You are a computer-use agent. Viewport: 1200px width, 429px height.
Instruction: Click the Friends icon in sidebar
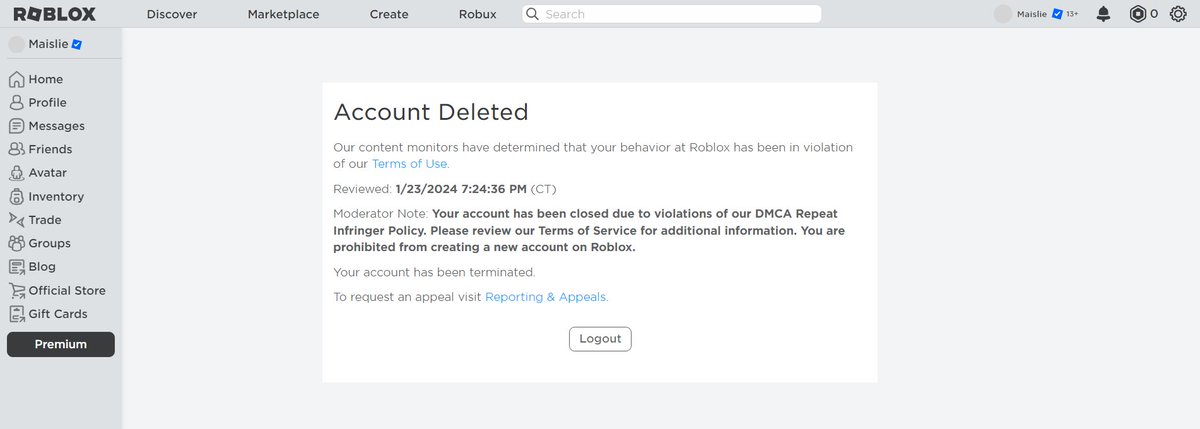point(16,149)
